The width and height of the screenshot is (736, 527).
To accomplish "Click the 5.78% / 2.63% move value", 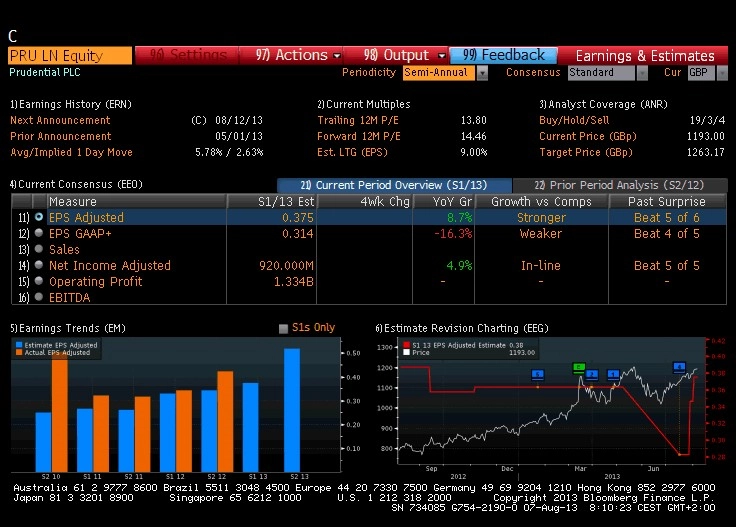I will pos(229,152).
